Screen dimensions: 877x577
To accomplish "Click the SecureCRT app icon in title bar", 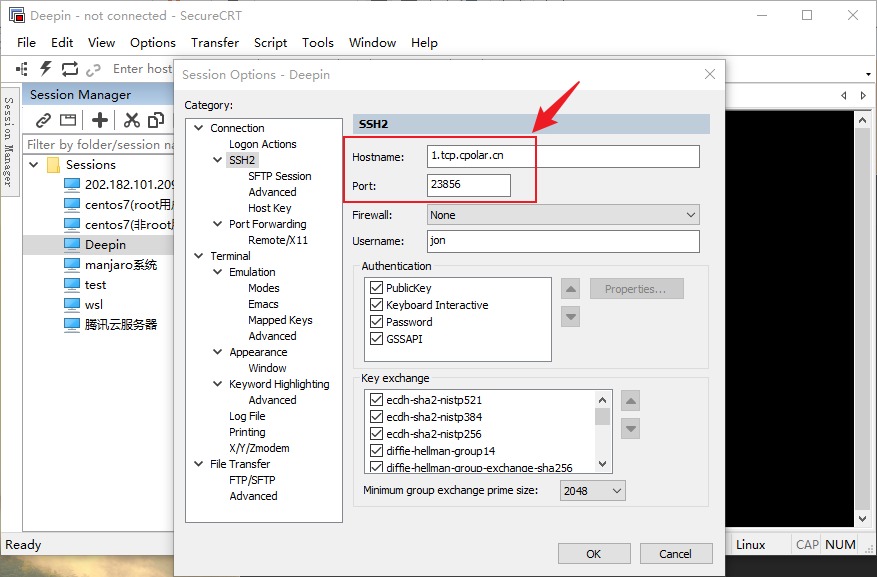I will tap(17, 15).
